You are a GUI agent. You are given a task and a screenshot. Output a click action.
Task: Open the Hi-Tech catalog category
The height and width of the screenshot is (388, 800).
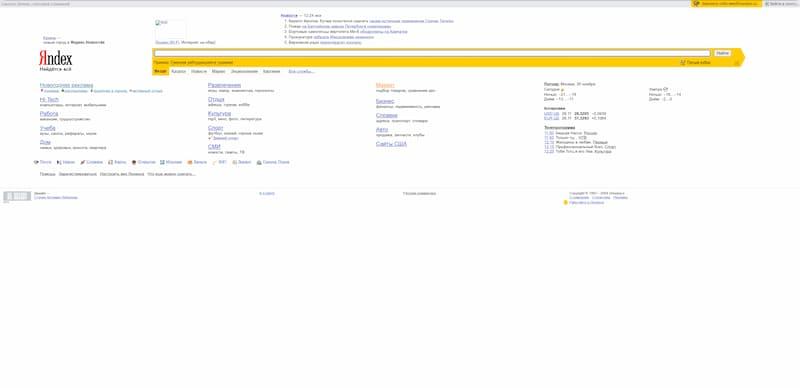(49, 100)
